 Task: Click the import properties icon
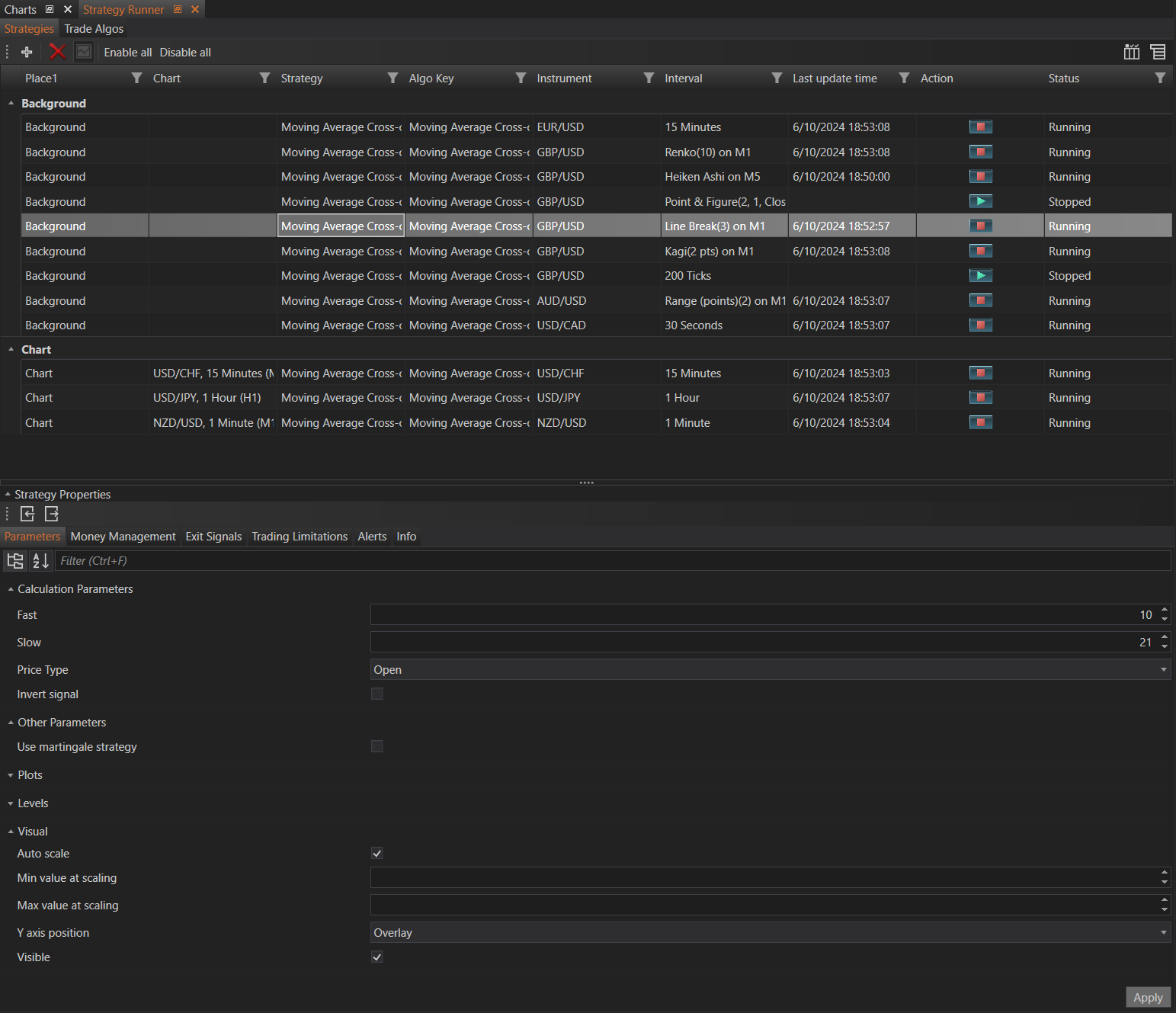[27, 514]
